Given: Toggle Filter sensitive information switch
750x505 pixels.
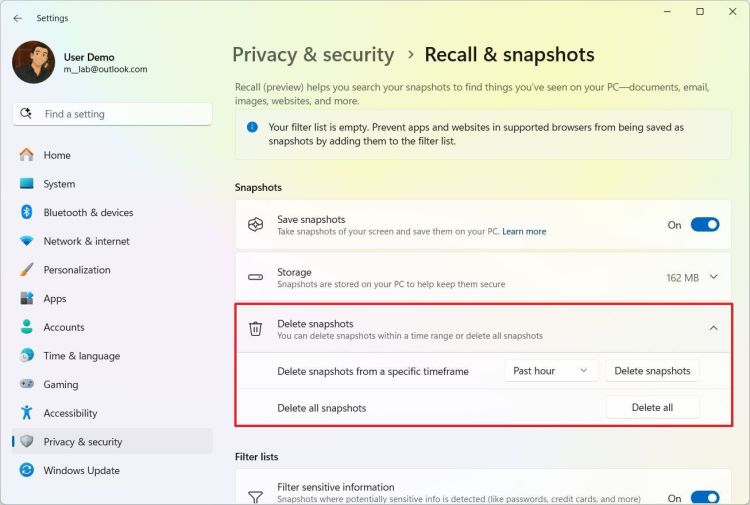Looking at the screenshot, I should (x=704, y=497).
